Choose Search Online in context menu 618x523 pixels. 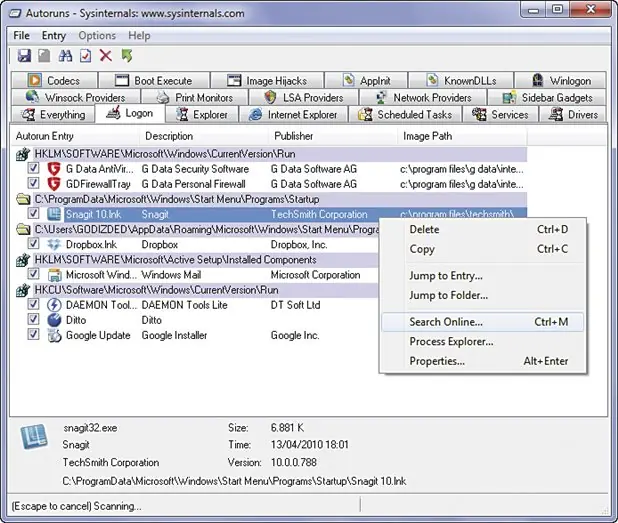[482, 322]
